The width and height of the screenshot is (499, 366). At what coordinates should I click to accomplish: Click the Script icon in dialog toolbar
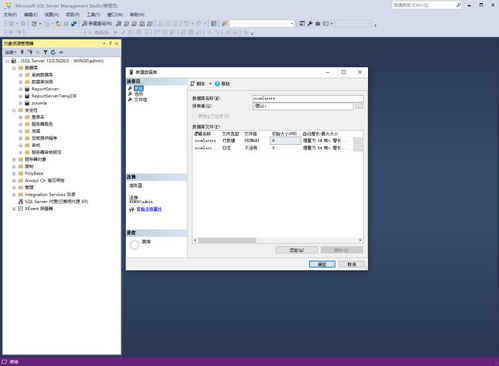pyautogui.click(x=193, y=84)
